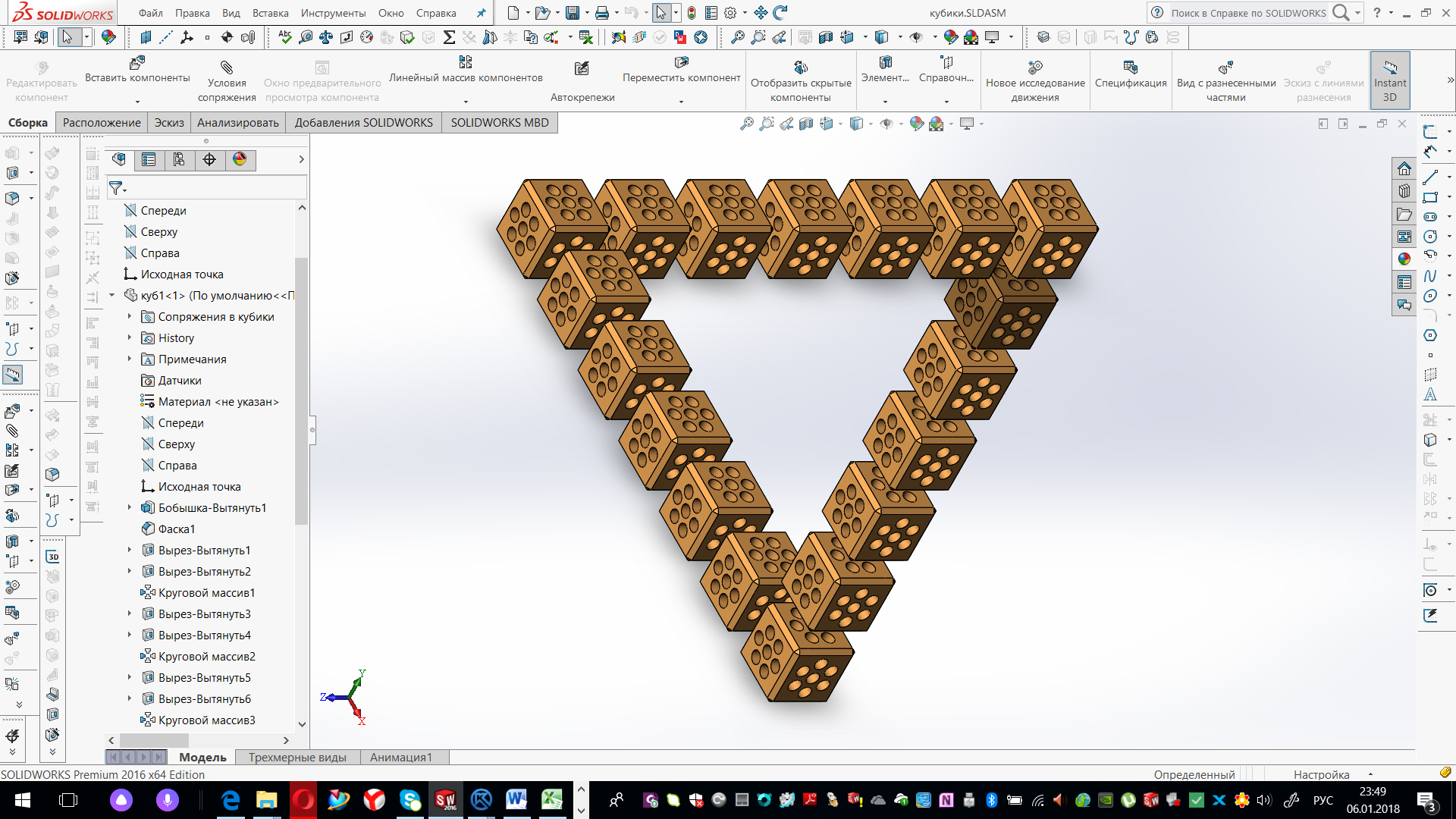The image size is (1456, 819).
Task: Click Insert Components icon (Вставить компоненты)
Action: [137, 63]
